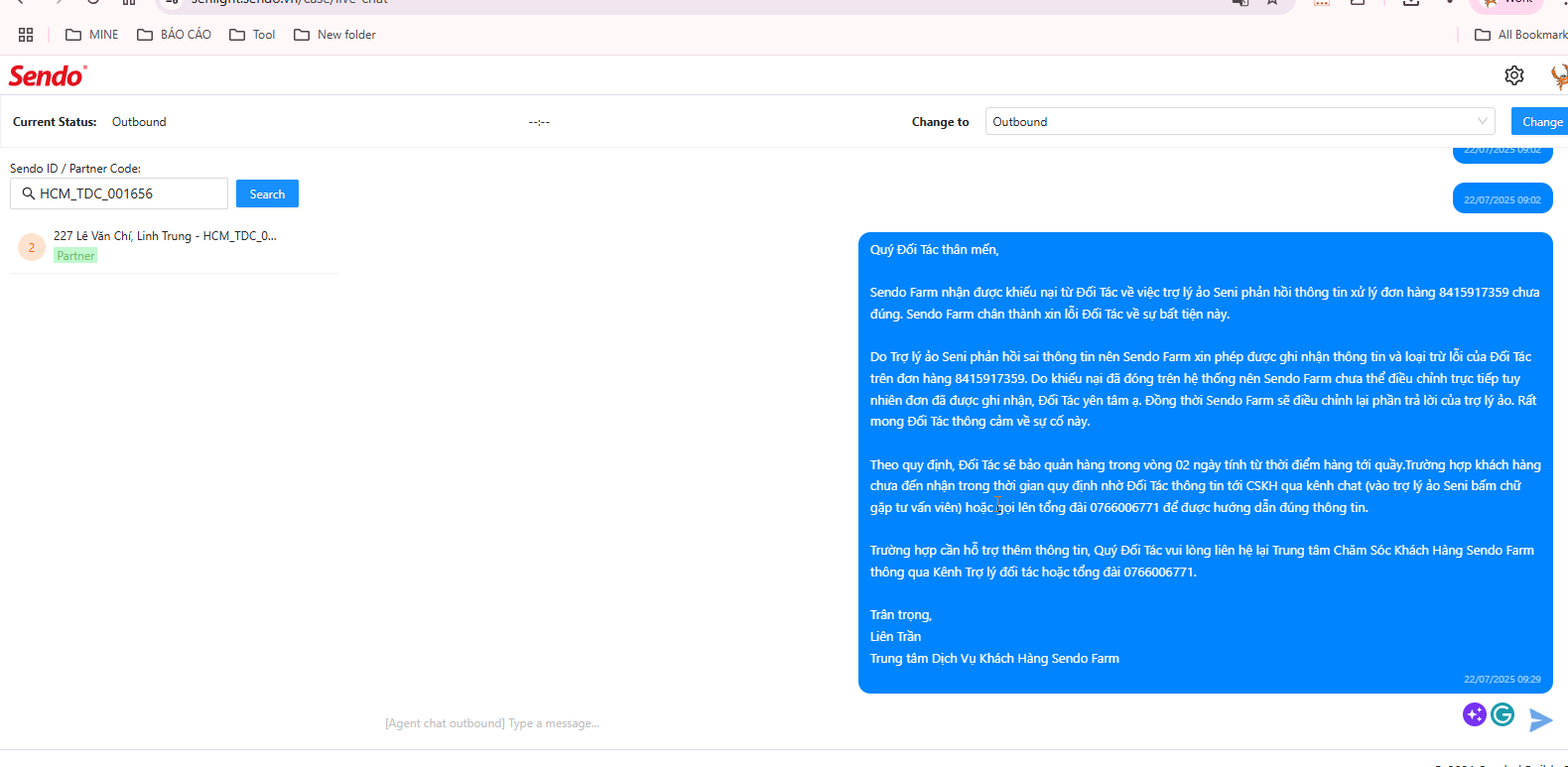Viewport: 1568px width, 767px height.
Task: Click the Outbound current status value
Action: [139, 122]
